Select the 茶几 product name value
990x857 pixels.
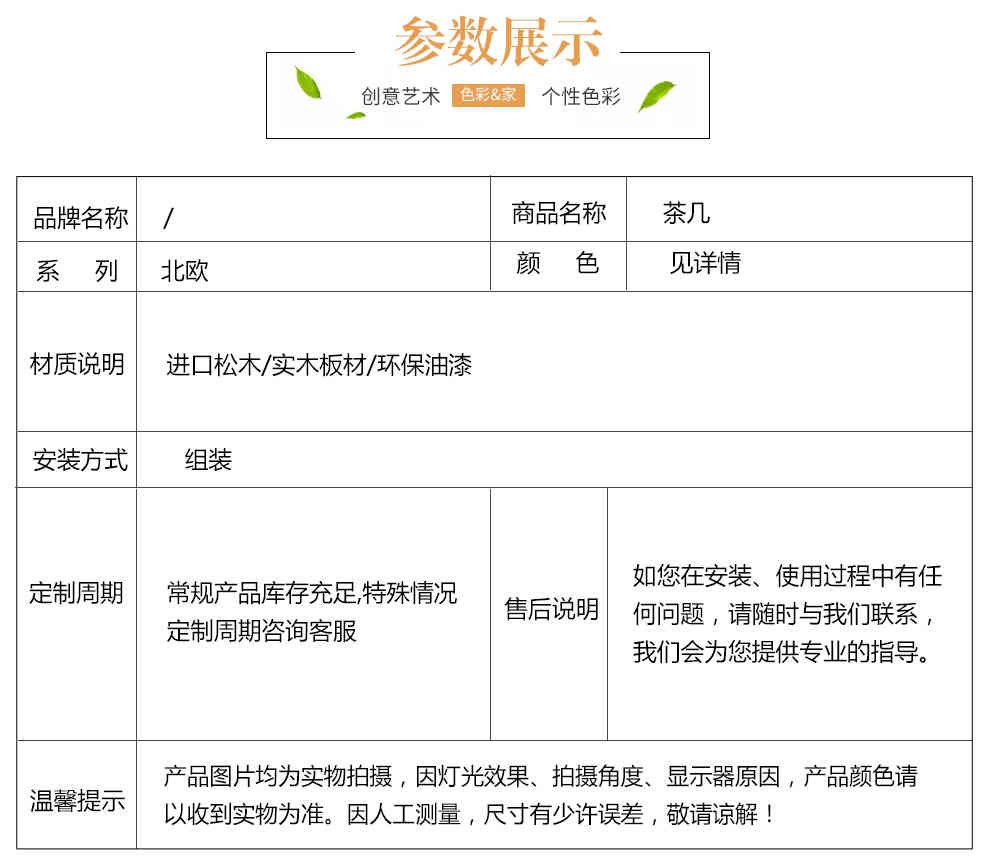coord(686,213)
